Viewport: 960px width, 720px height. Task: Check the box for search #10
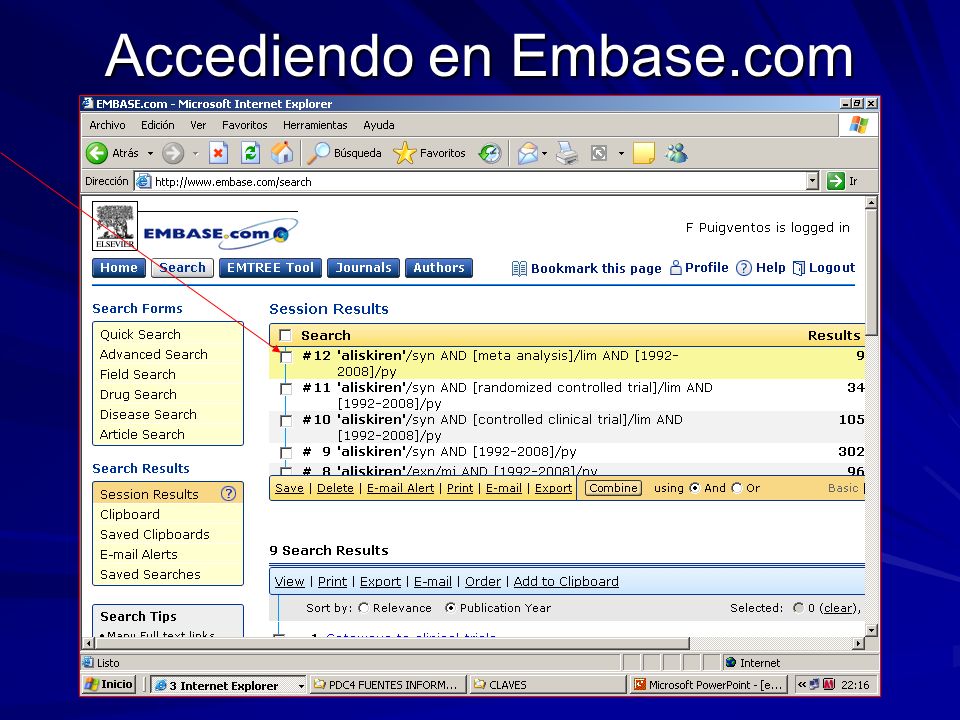point(286,421)
